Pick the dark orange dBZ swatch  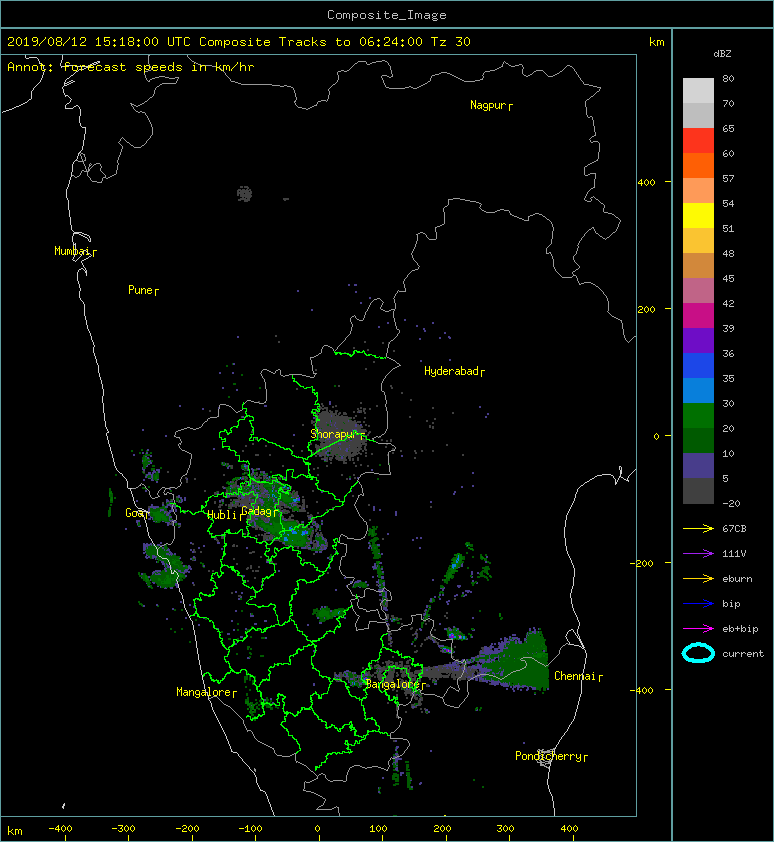coord(698,165)
